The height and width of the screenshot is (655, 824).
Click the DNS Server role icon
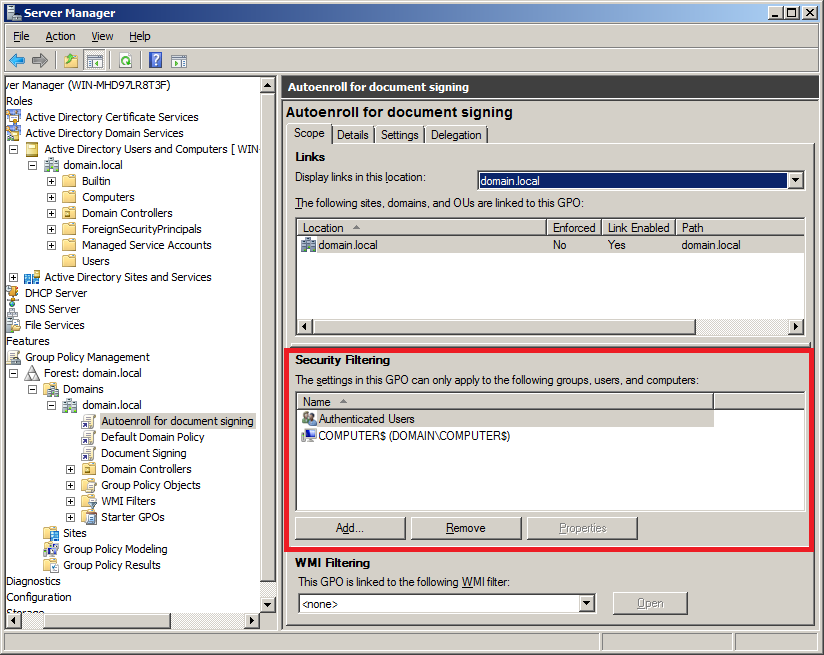tap(14, 309)
